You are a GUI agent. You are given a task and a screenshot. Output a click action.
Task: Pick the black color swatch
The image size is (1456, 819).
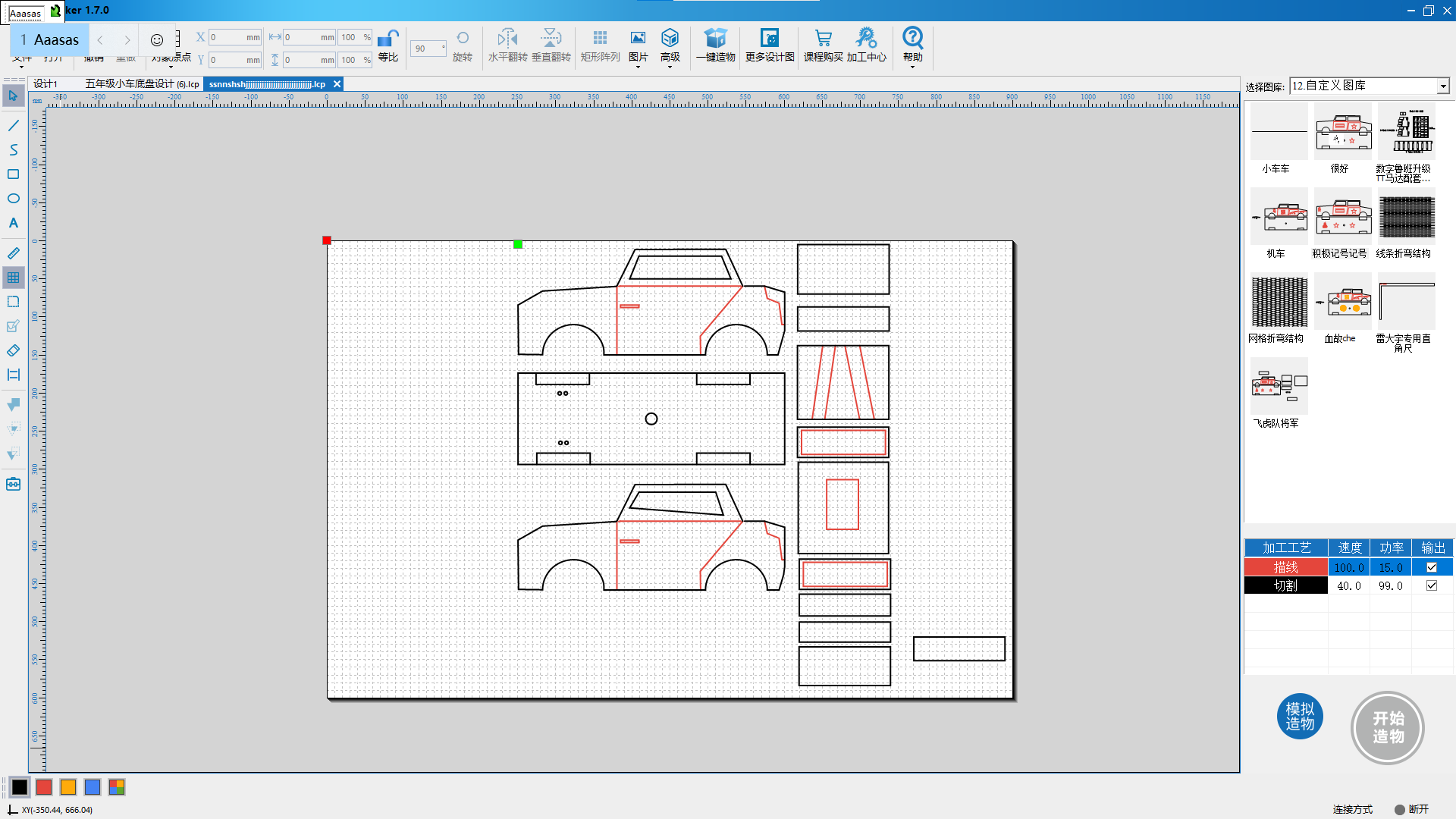(x=20, y=787)
